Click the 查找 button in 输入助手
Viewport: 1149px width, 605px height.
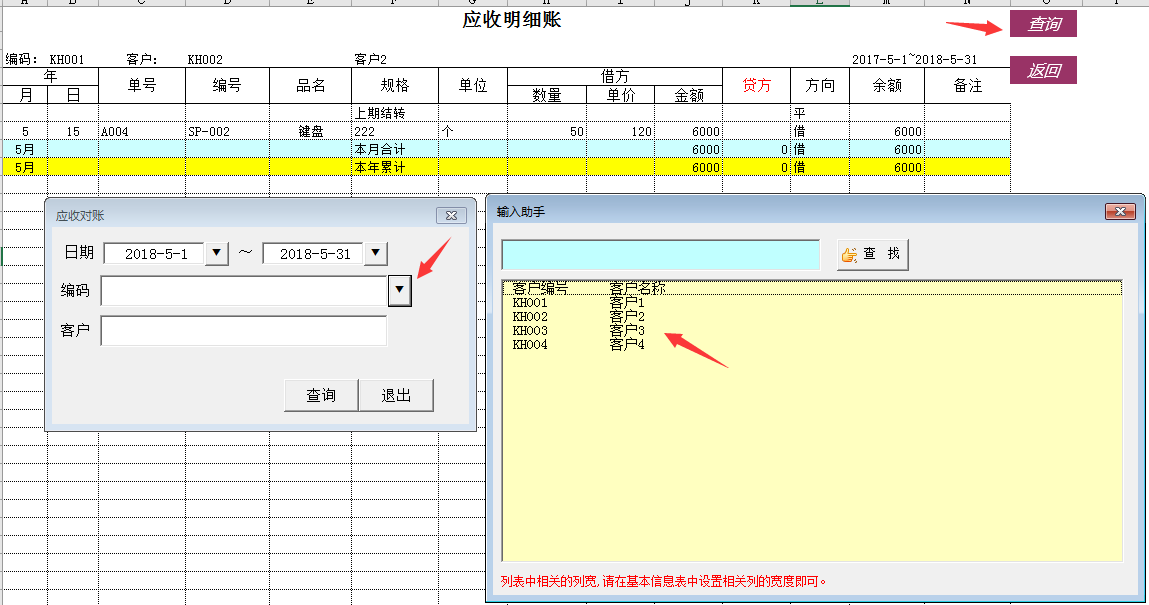coord(872,254)
